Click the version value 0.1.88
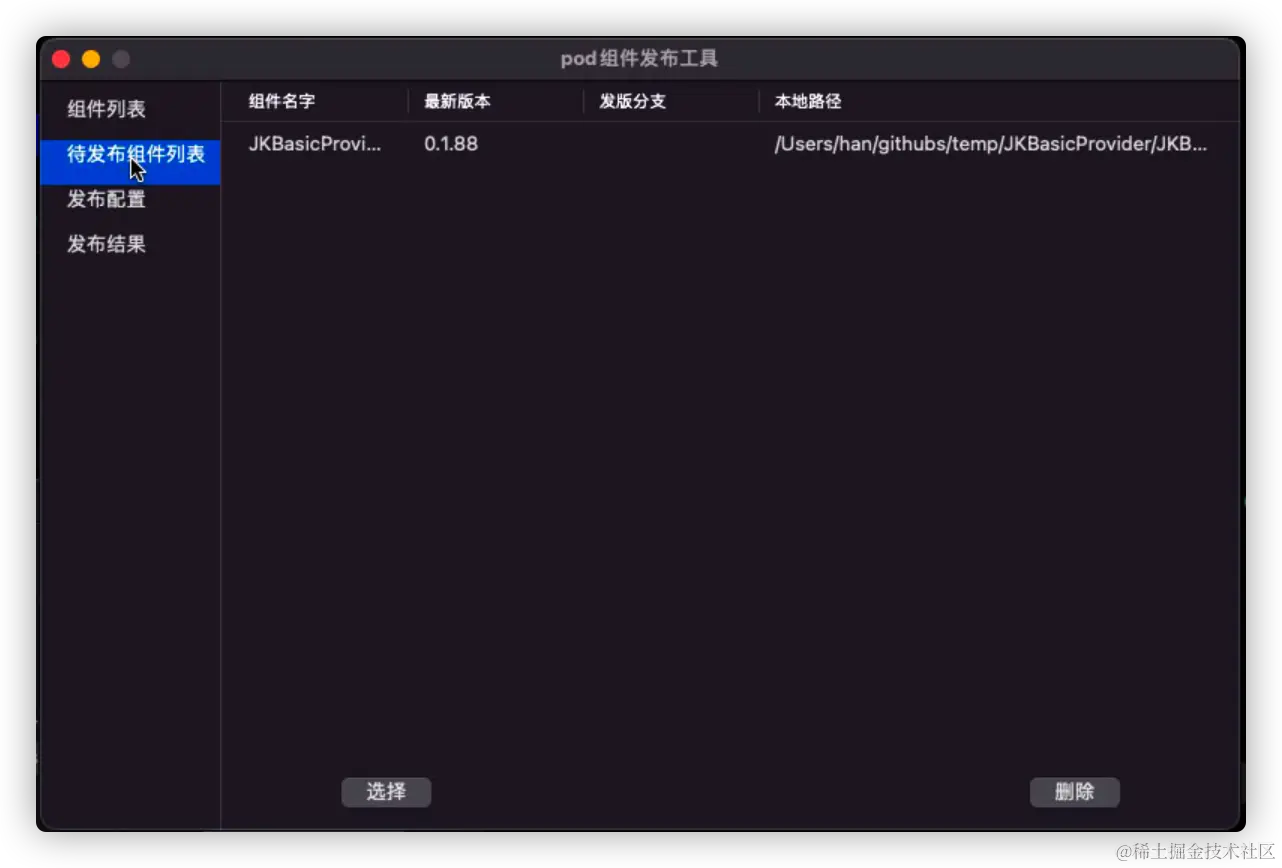1282x868 pixels. (x=451, y=144)
